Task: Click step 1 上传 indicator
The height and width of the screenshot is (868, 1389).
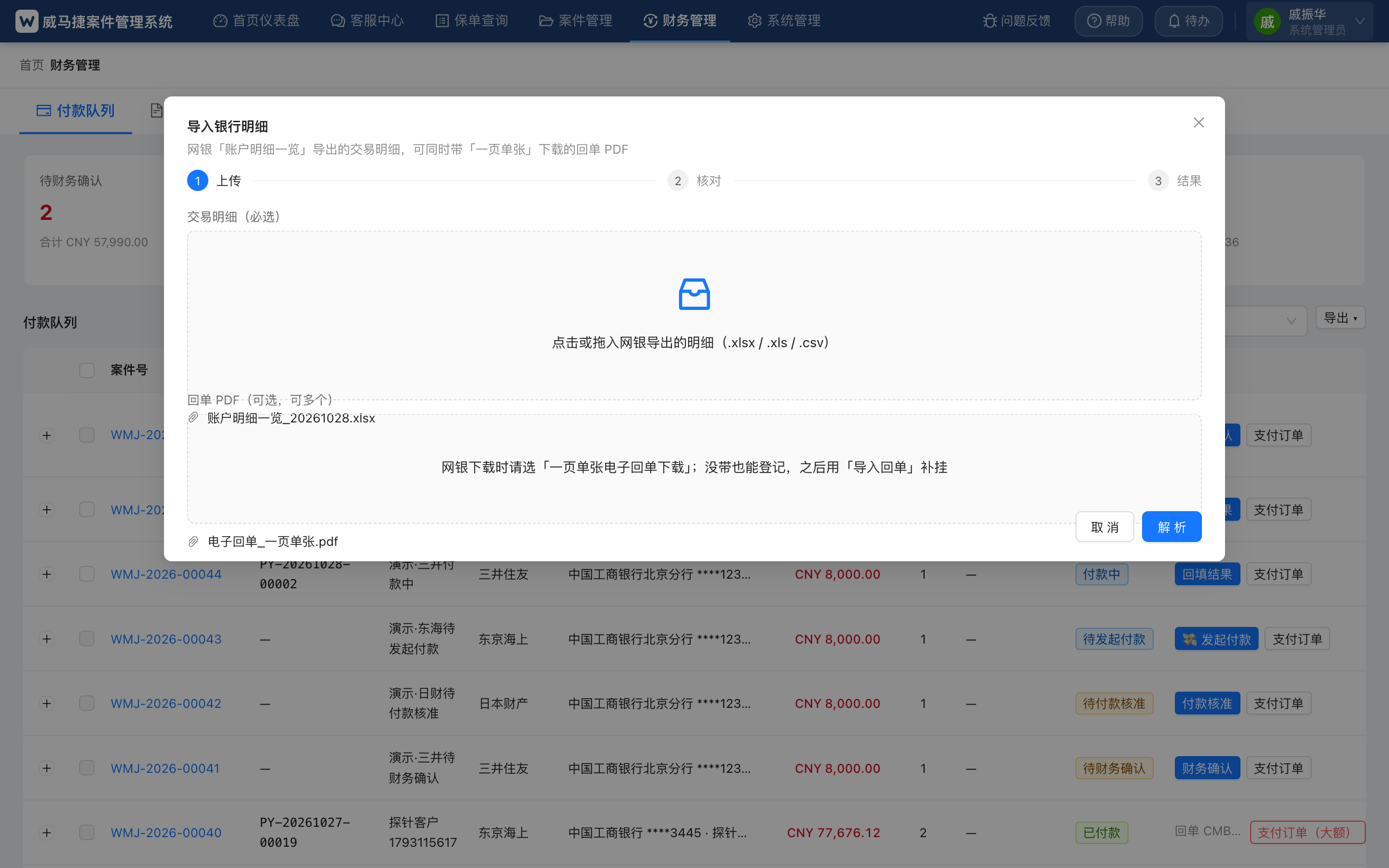Action: coord(214,181)
